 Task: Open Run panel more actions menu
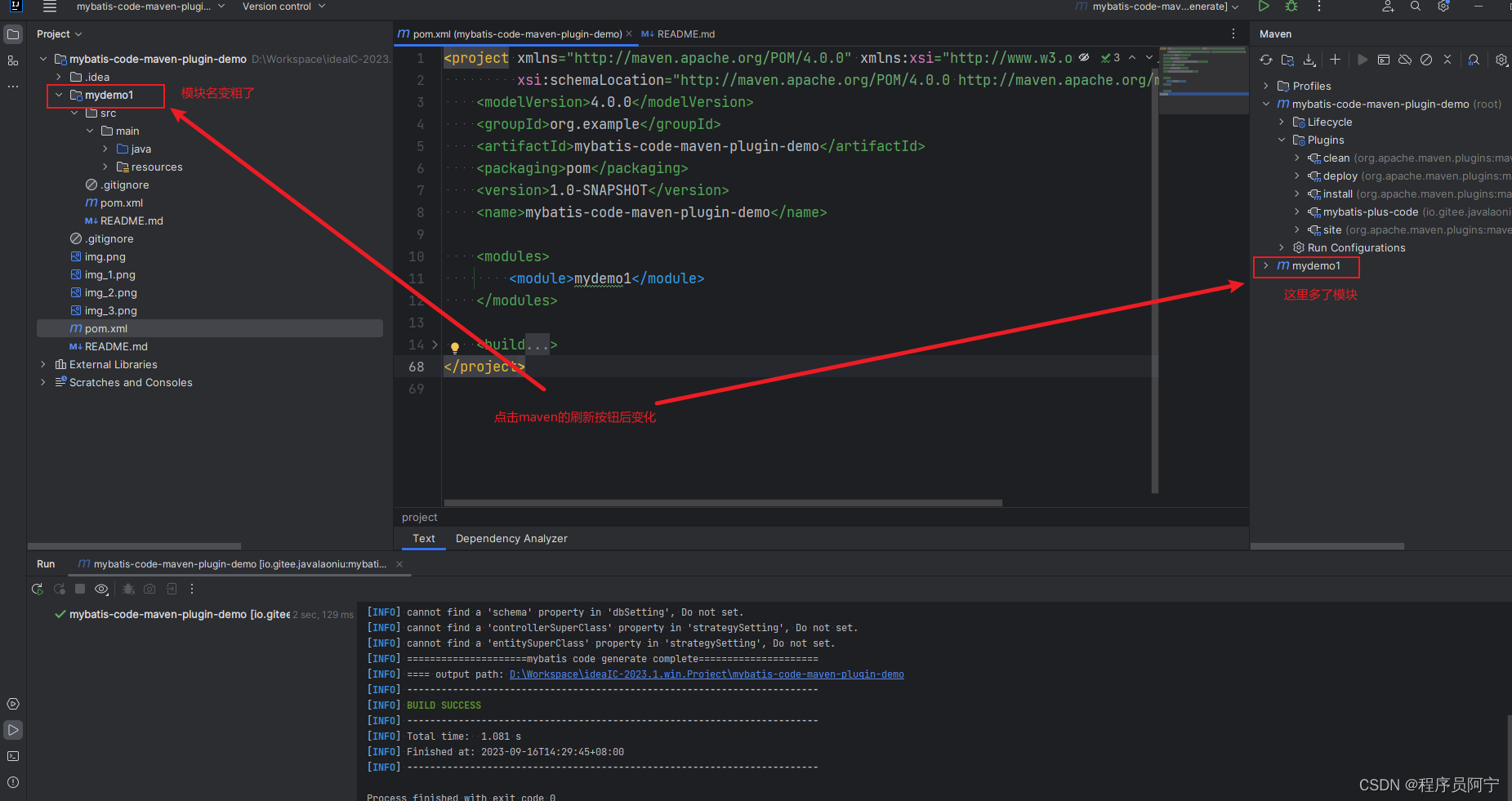pyautogui.click(x=192, y=589)
